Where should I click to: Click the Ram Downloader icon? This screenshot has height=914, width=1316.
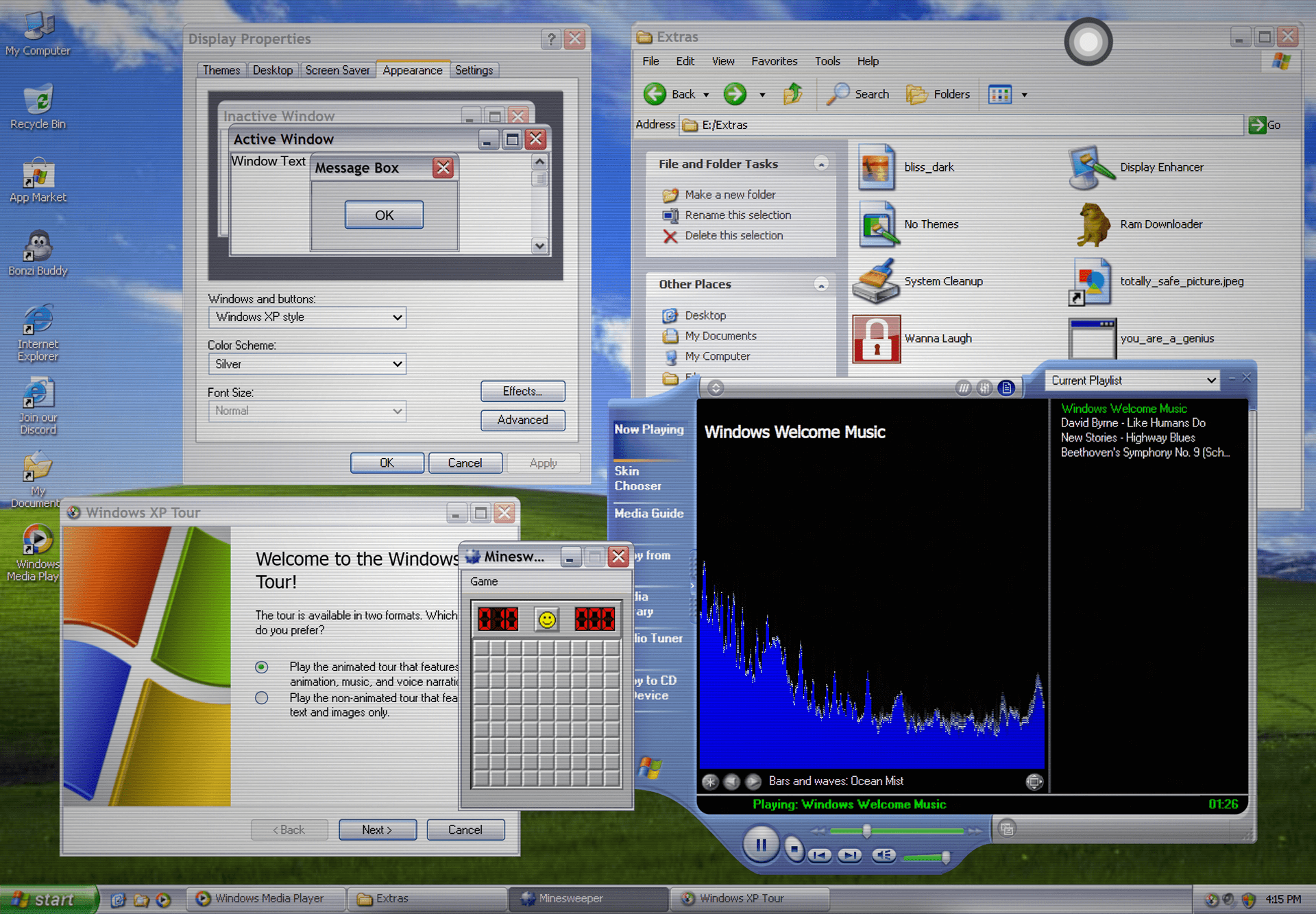1093,224
